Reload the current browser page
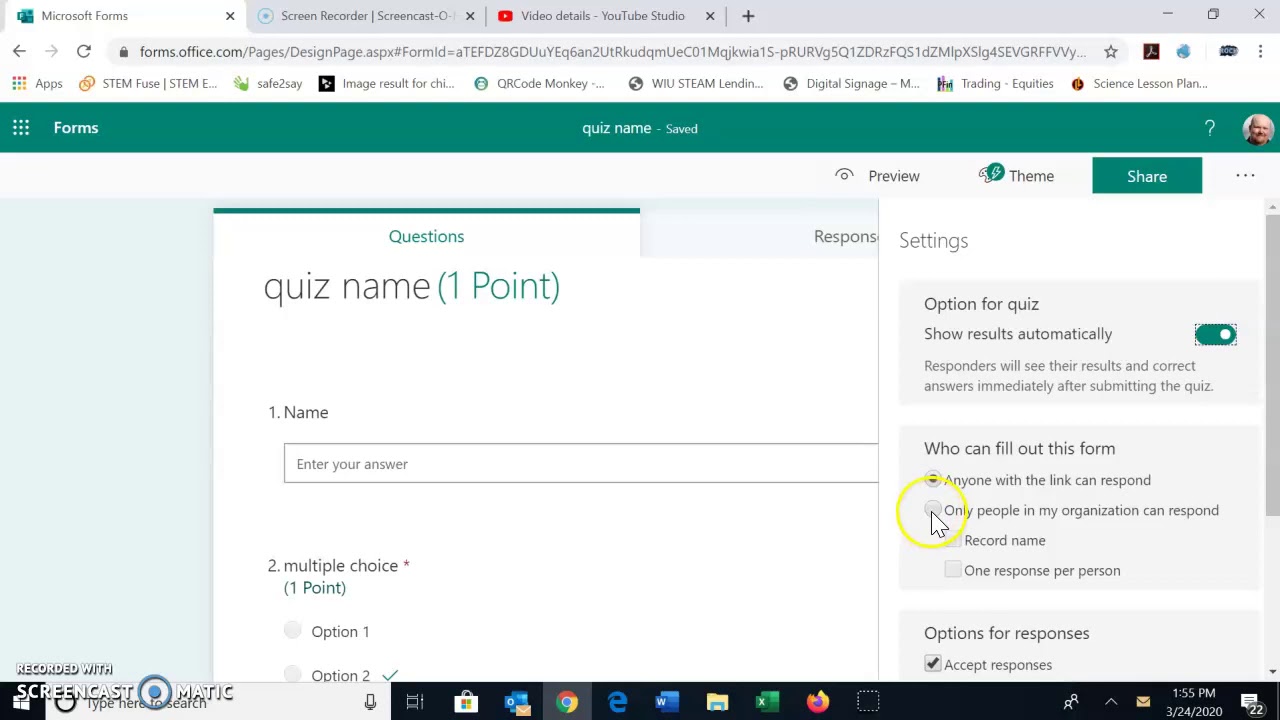 tap(84, 52)
